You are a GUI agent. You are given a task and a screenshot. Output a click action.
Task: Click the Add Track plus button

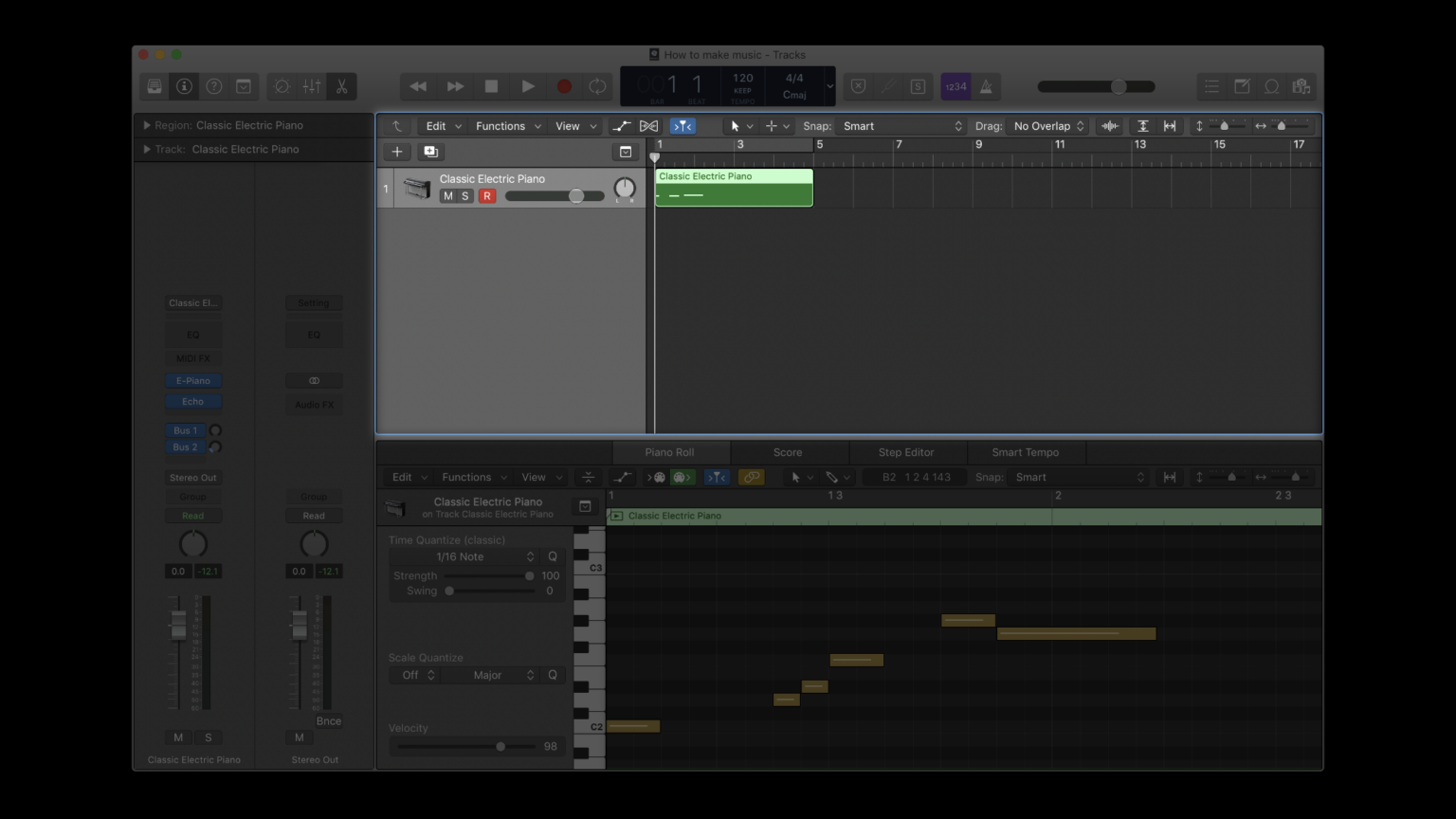[x=397, y=152]
